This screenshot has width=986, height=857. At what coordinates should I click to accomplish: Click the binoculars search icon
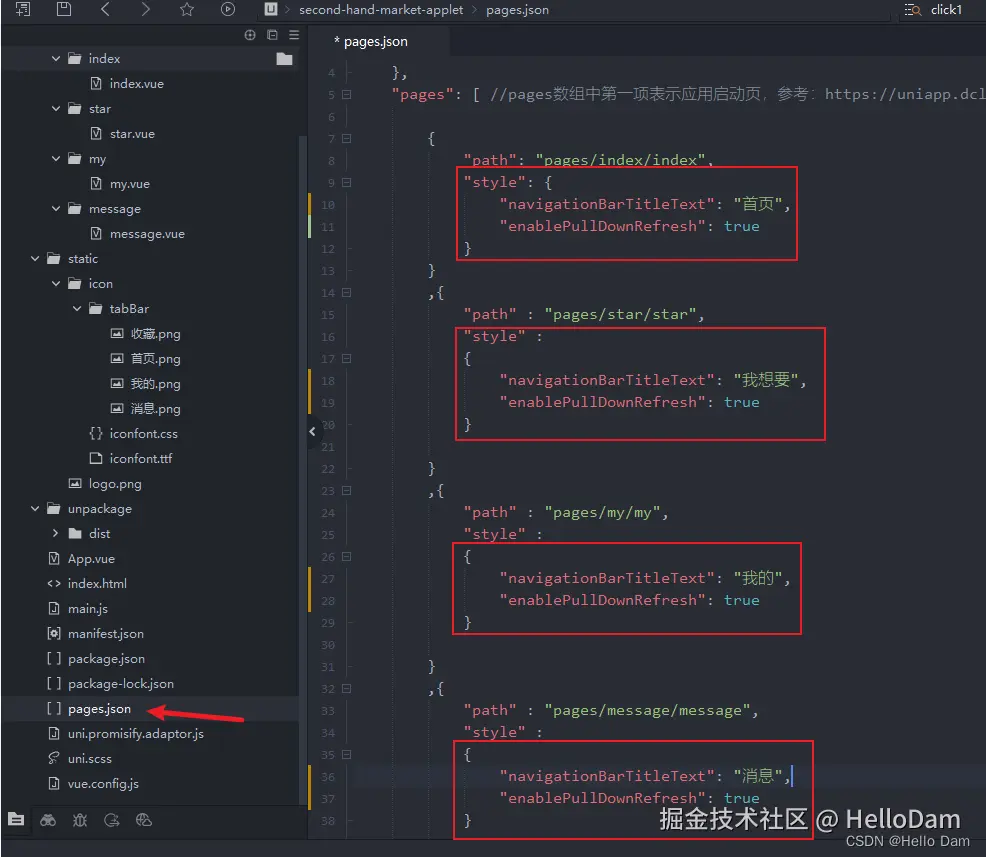(48, 819)
